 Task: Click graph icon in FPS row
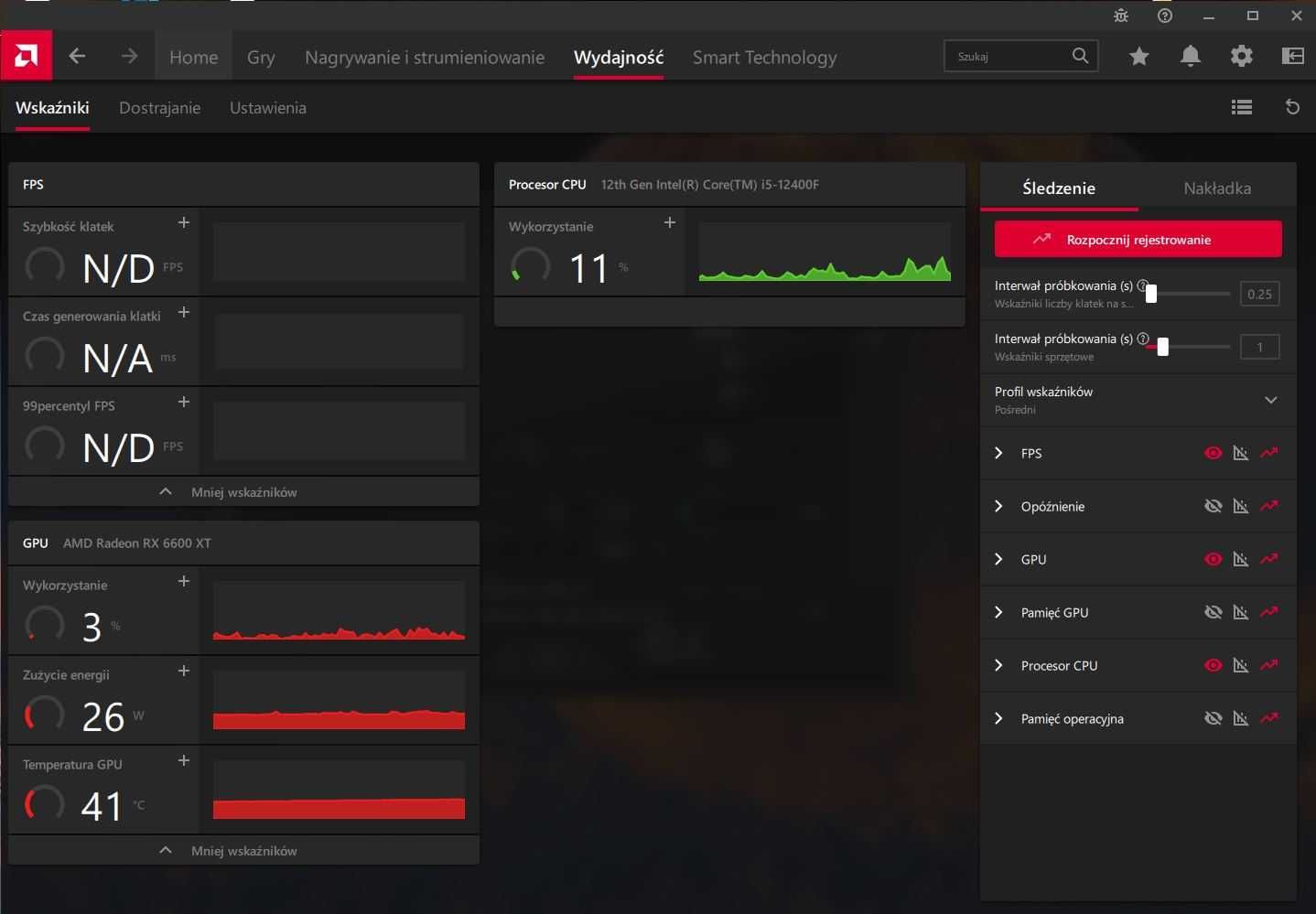pyautogui.click(x=1241, y=453)
